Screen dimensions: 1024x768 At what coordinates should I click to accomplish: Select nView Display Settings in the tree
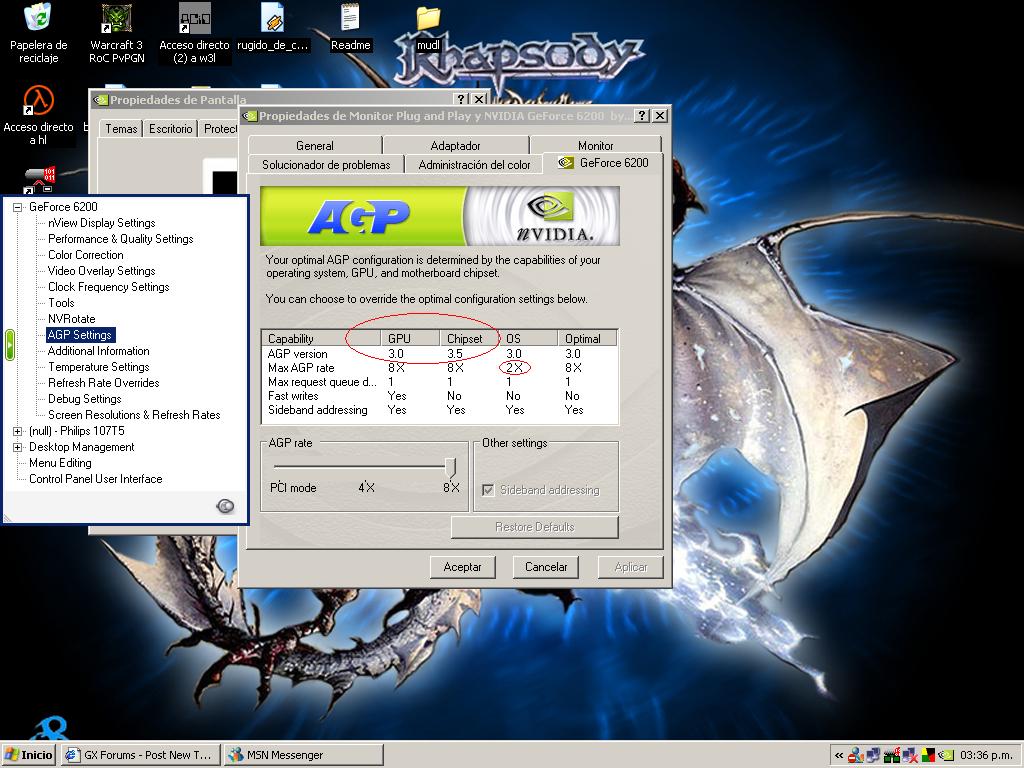tap(102, 223)
